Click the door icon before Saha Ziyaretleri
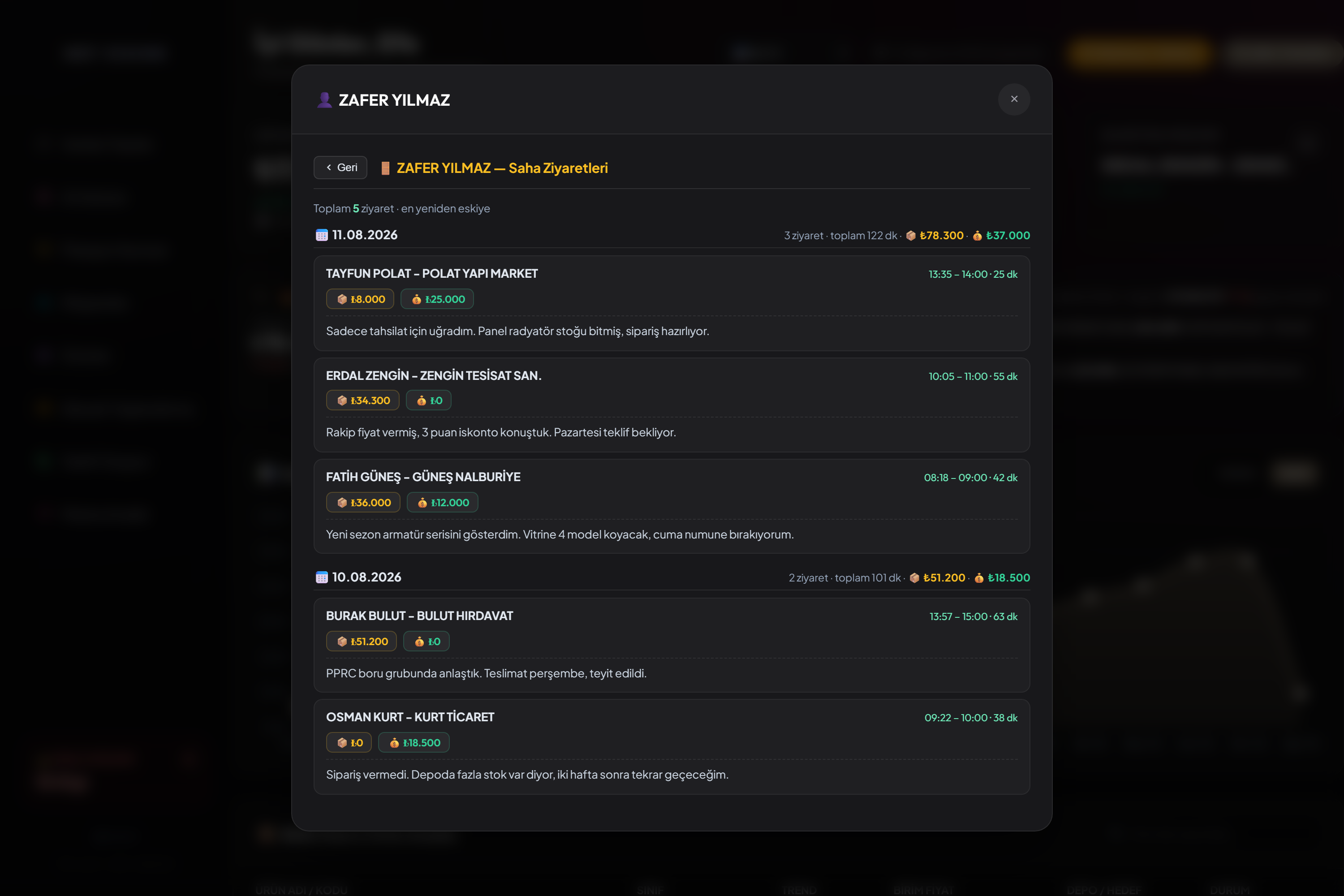Image resolution: width=1344 pixels, height=896 pixels. click(385, 168)
